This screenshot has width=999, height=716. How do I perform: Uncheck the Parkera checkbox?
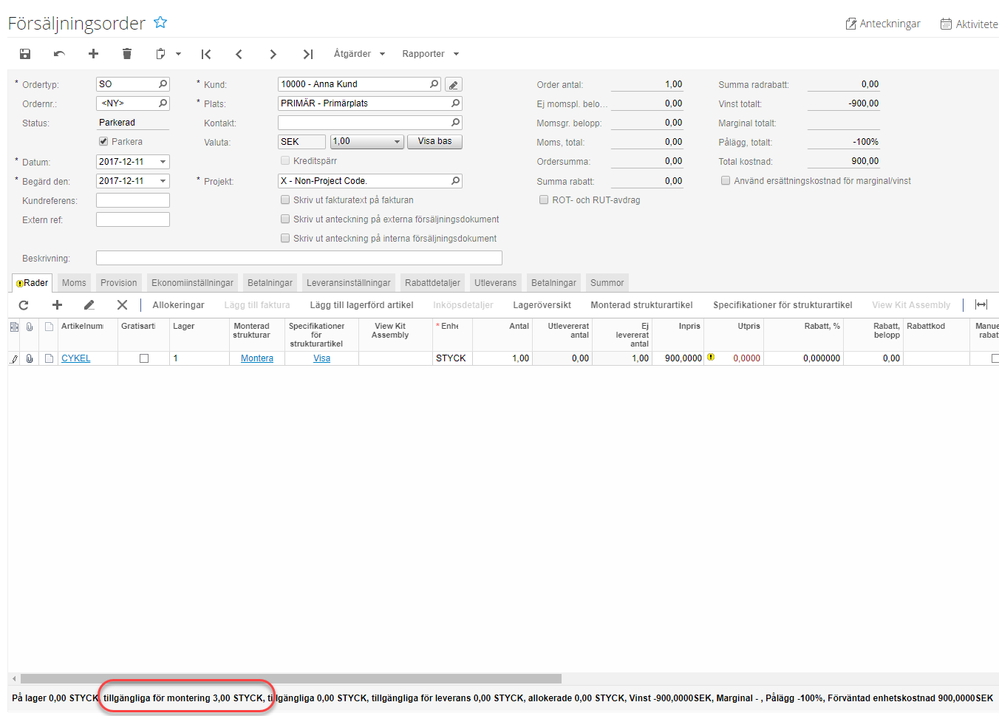pos(103,141)
